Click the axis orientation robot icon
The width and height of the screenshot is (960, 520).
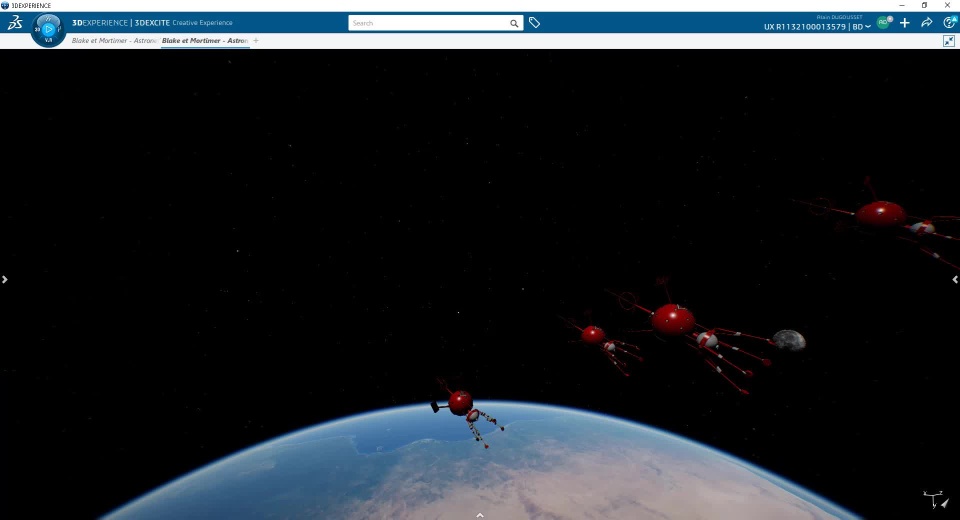click(x=936, y=499)
